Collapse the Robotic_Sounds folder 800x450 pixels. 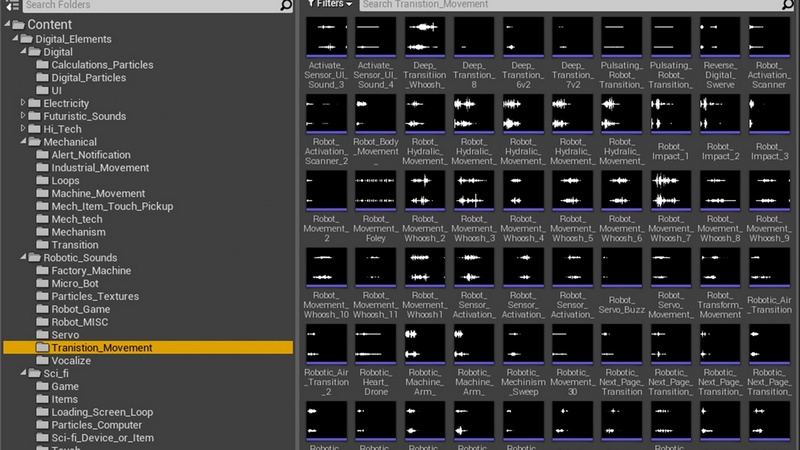click(x=23, y=258)
